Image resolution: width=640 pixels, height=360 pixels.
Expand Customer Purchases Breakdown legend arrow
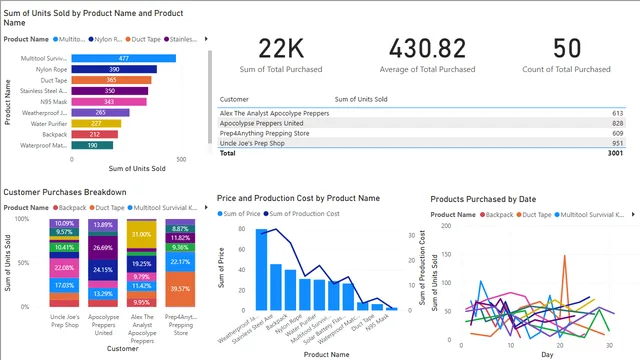[x=206, y=207]
